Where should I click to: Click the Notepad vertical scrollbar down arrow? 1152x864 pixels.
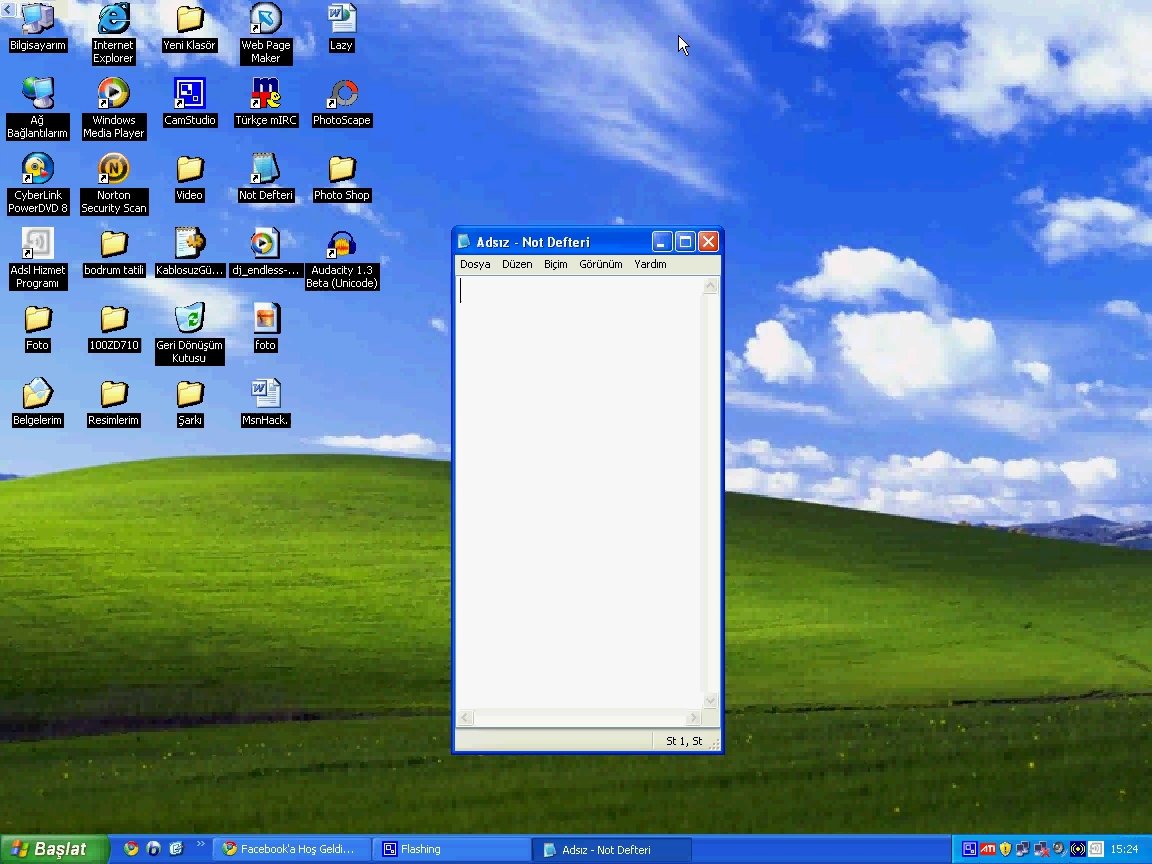click(710, 701)
